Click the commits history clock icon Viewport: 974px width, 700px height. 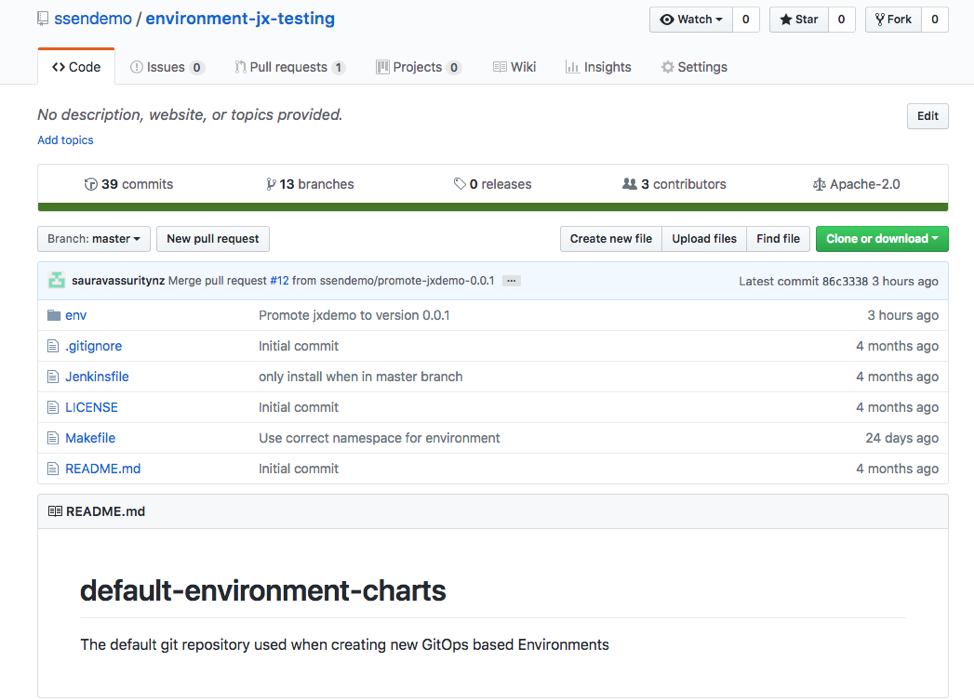[x=91, y=184]
